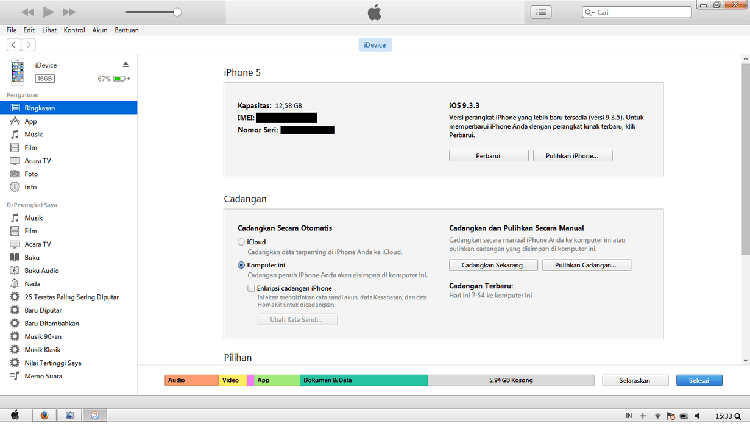750x428 pixels.
Task: Eject iDevice using the eject icon
Action: [x=126, y=65]
